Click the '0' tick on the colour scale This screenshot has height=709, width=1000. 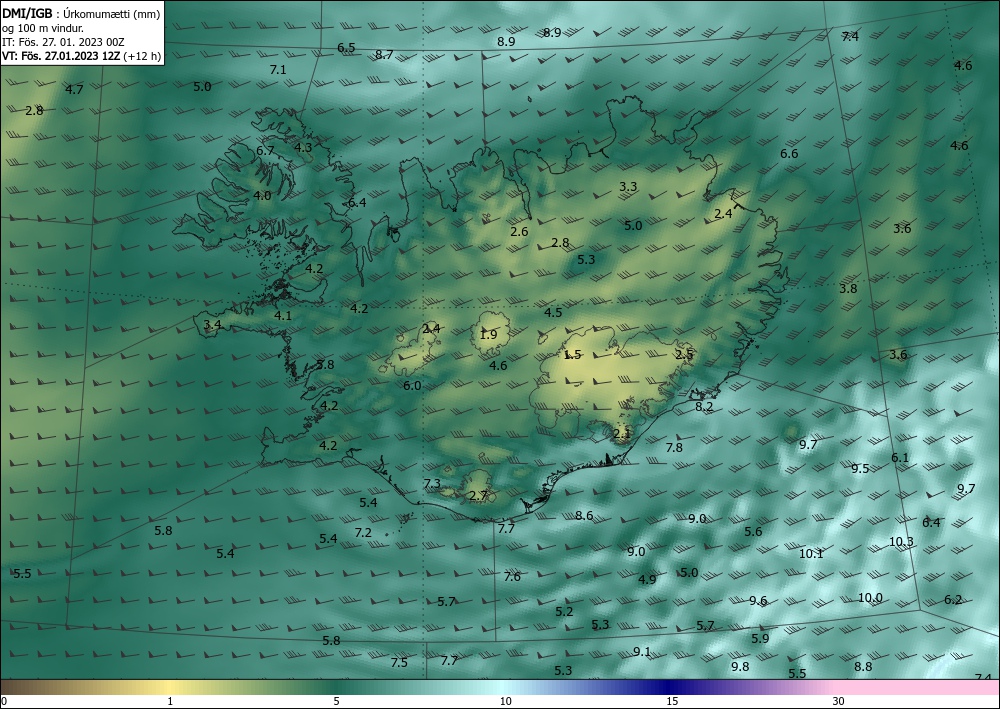[x=4, y=701]
